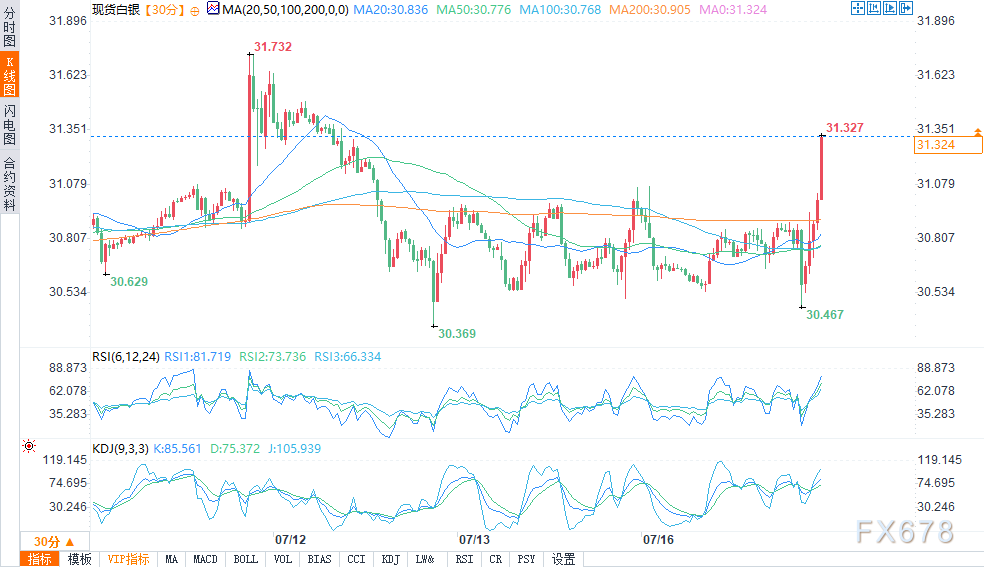Click the J:105.939 value
This screenshot has height=567, width=984.
(294, 449)
